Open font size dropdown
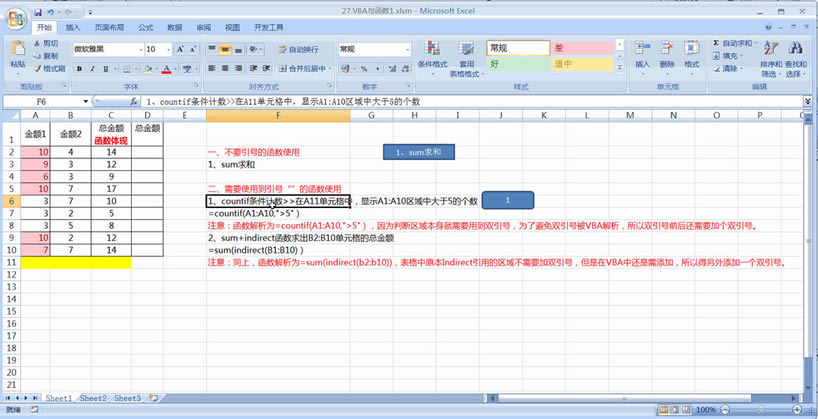818x419 pixels. point(169,50)
